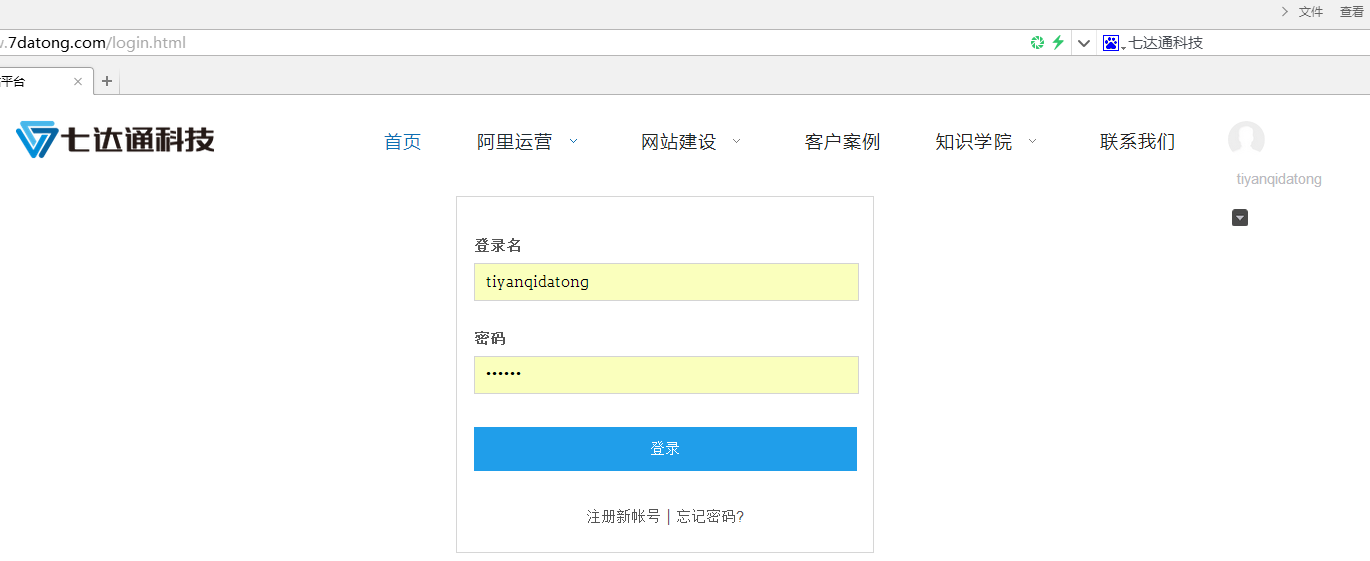This screenshot has height=561, width=1370.
Task: Click the tiyanqidatong username under the avatar
Action: [1279, 180]
